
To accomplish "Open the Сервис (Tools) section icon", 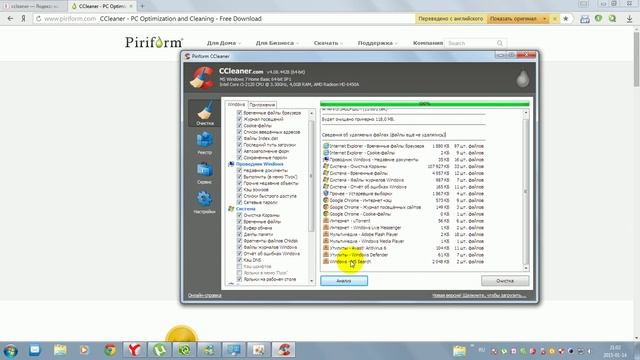I will coord(204,172).
